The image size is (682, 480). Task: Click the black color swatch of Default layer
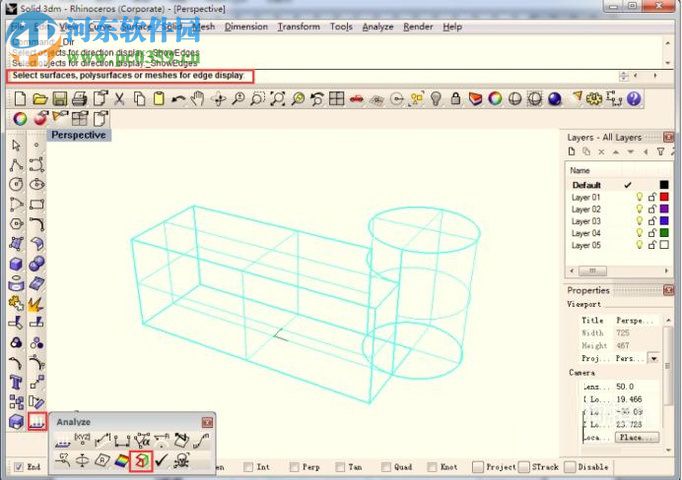pyautogui.click(x=664, y=185)
